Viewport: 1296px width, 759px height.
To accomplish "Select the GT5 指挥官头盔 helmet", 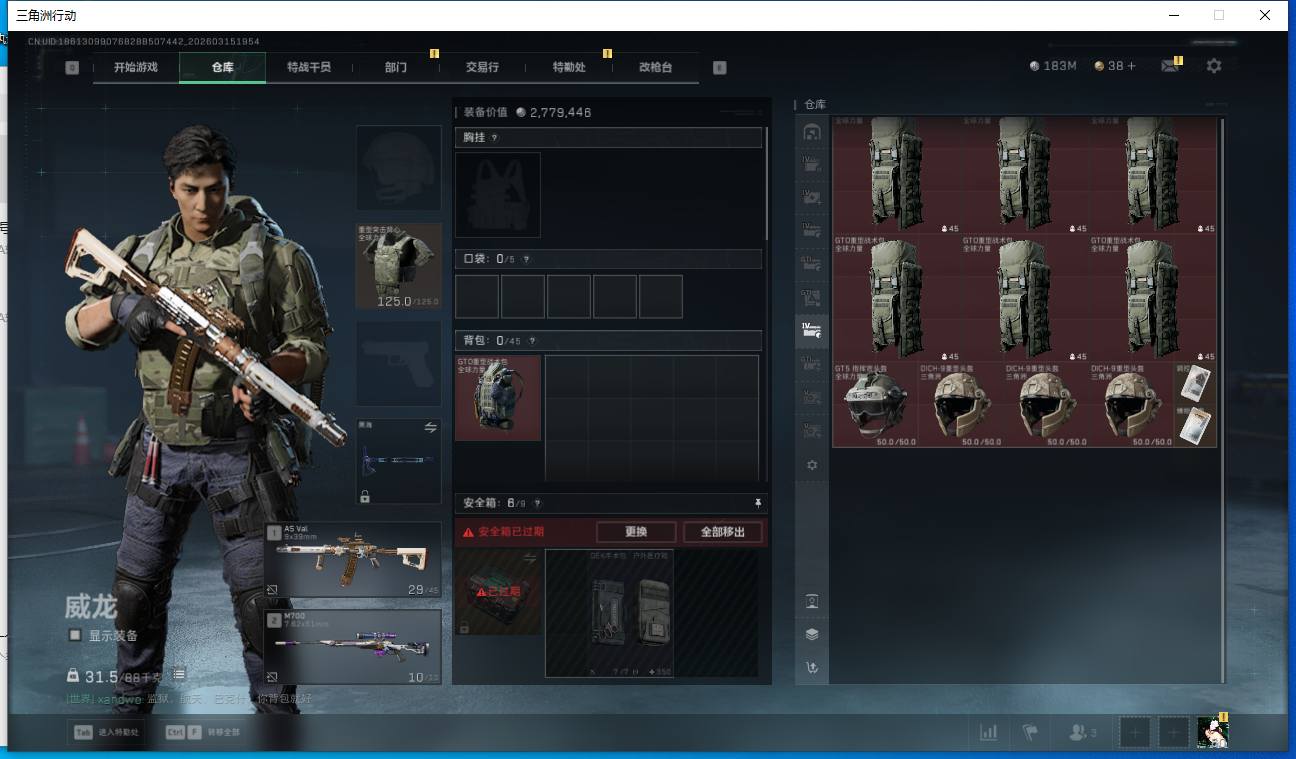I will 875,405.
